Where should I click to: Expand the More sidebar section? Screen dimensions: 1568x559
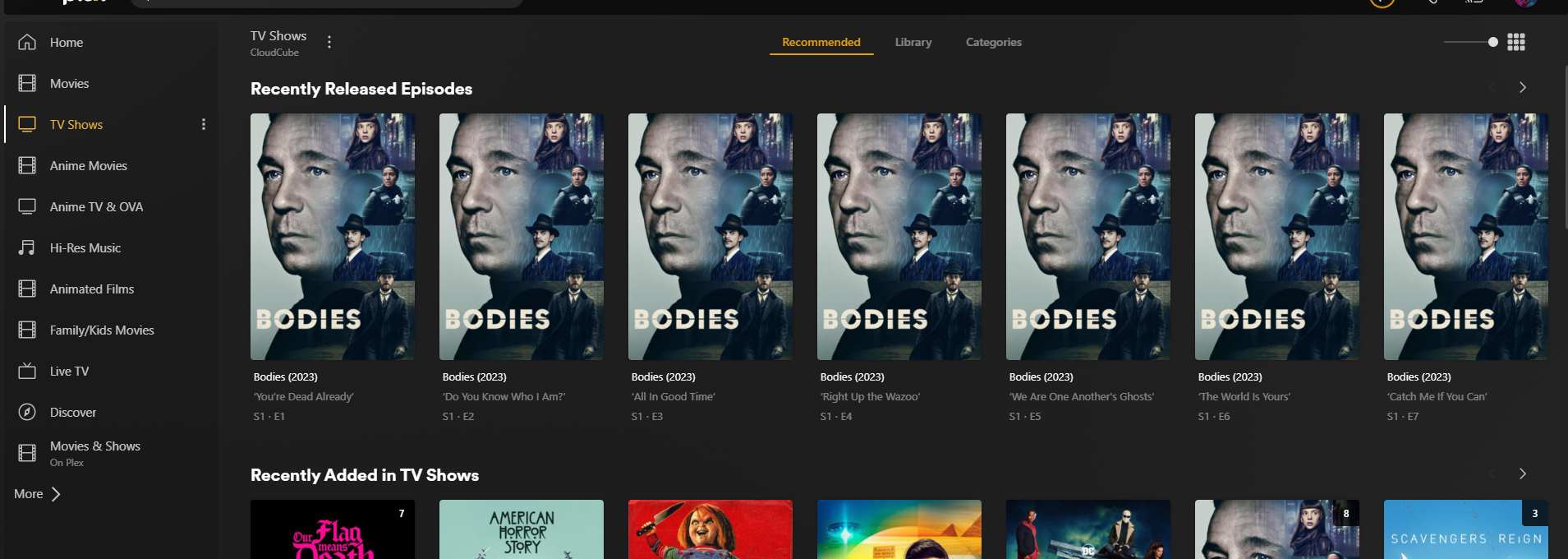tap(37, 494)
